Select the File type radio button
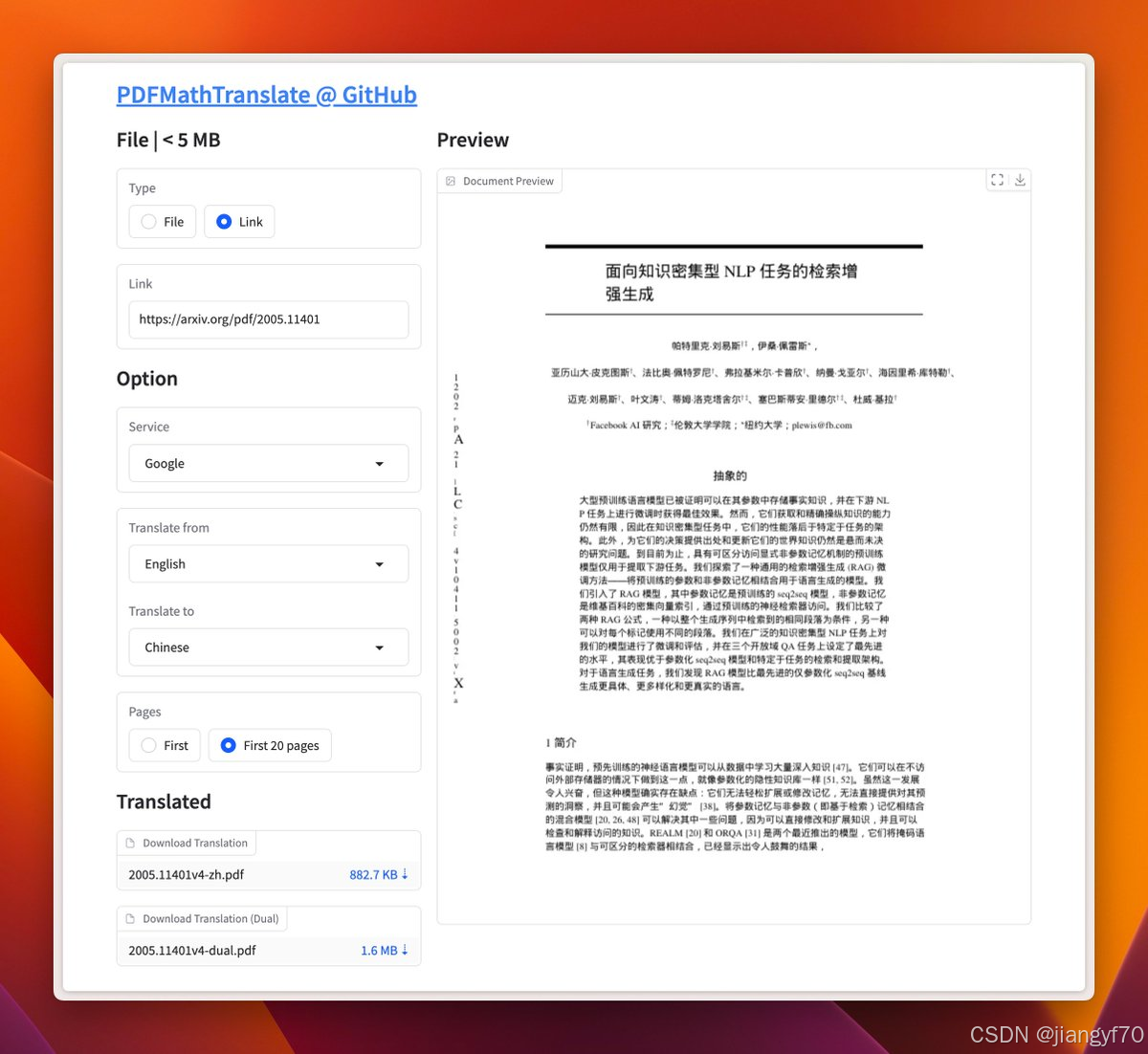 [163, 222]
